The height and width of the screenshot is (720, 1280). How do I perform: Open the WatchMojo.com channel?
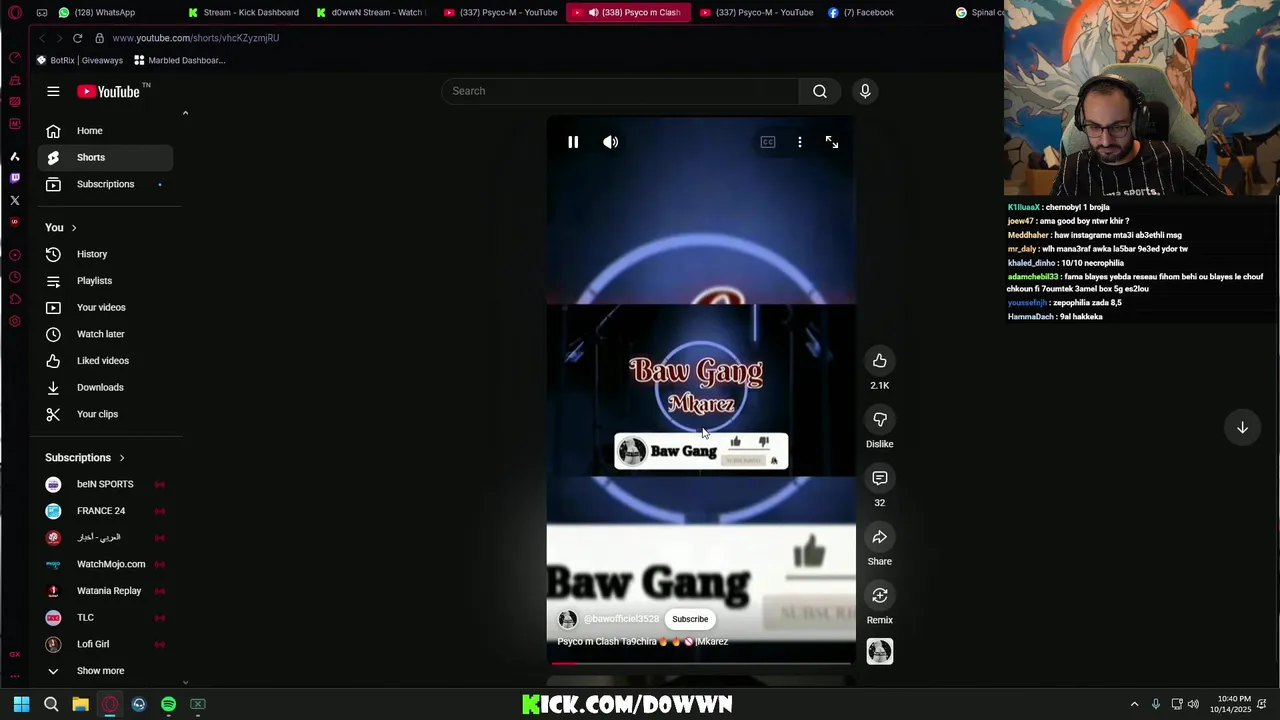[x=105, y=564]
